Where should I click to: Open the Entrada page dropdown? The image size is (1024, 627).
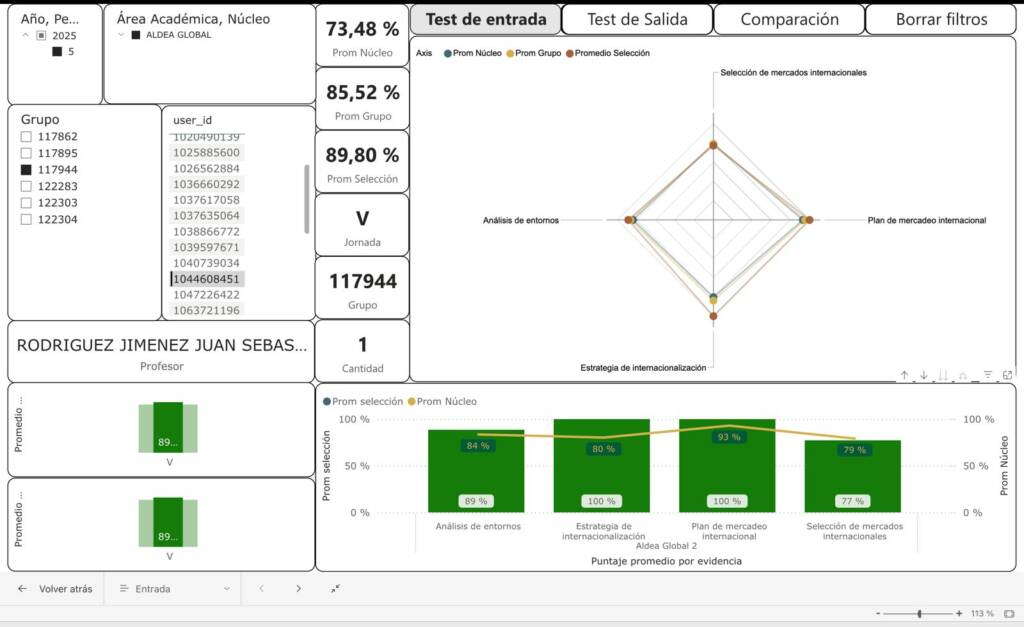[x=175, y=589]
